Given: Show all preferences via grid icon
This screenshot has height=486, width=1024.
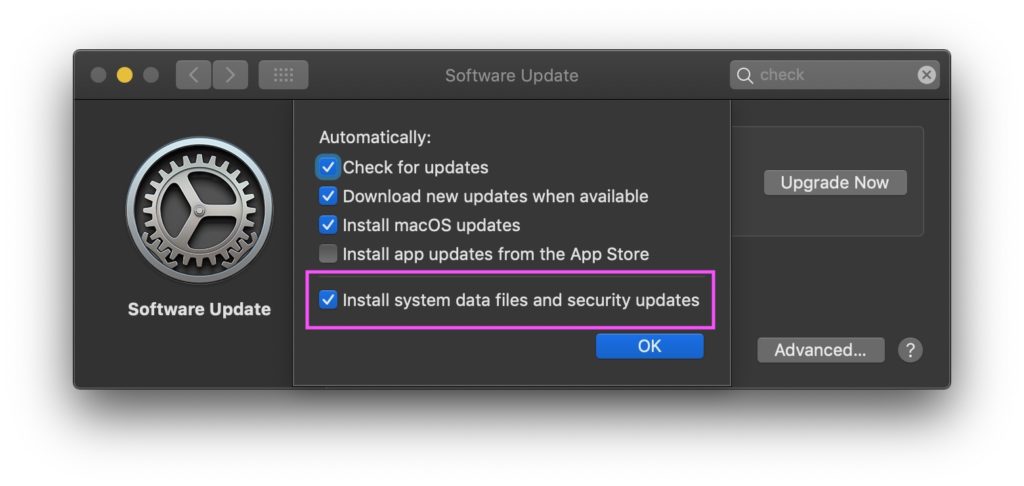Looking at the screenshot, I should pyautogui.click(x=283, y=75).
